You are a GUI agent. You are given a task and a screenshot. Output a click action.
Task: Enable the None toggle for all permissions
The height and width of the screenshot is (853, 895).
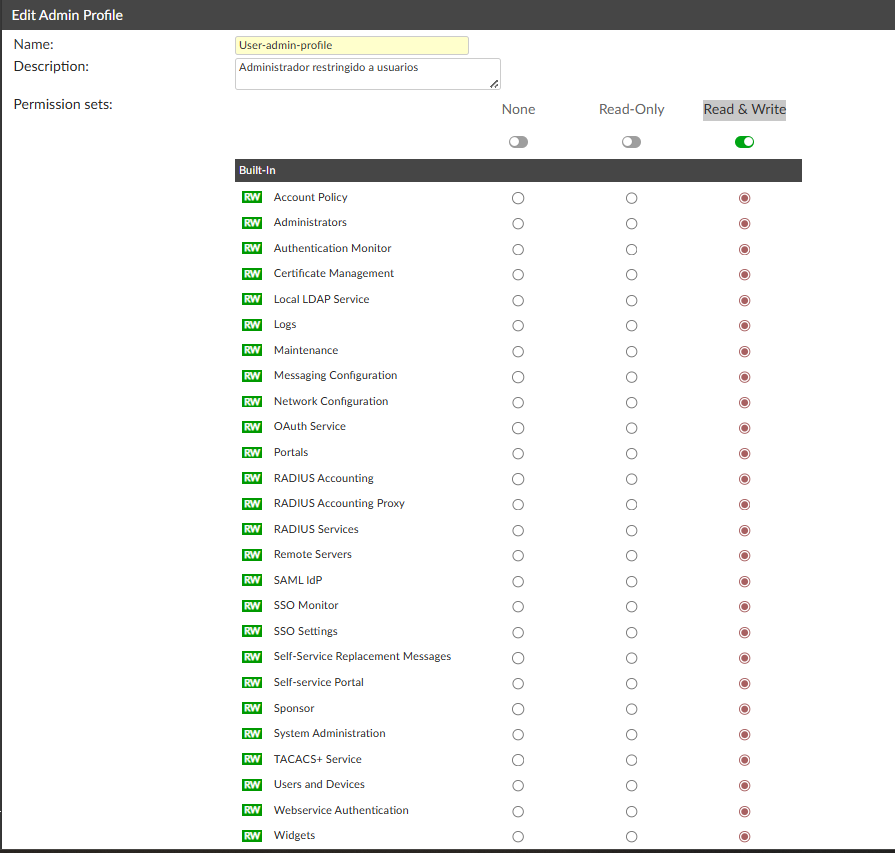[518, 142]
